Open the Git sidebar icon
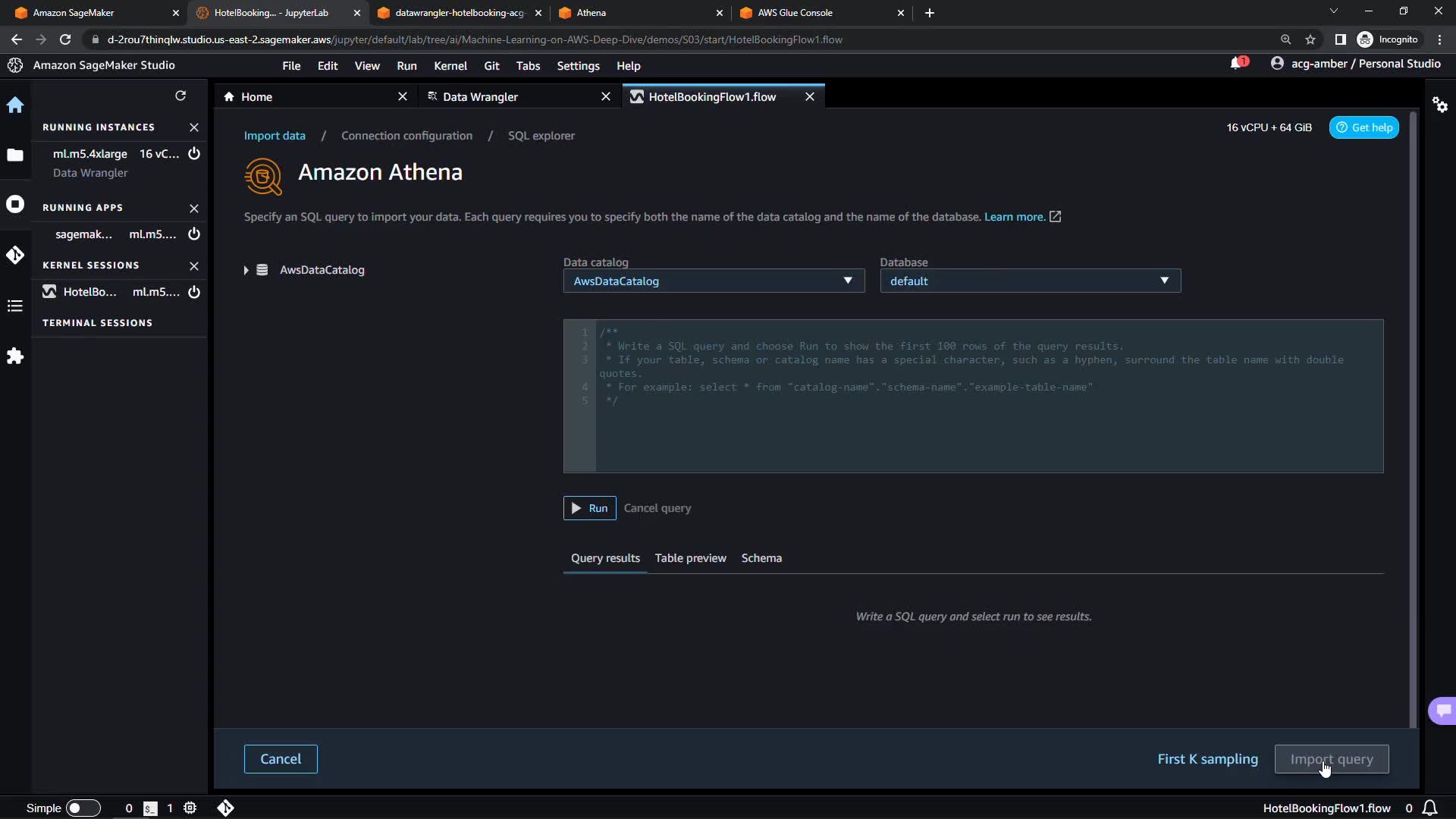This screenshot has width=1456, height=819. click(15, 255)
